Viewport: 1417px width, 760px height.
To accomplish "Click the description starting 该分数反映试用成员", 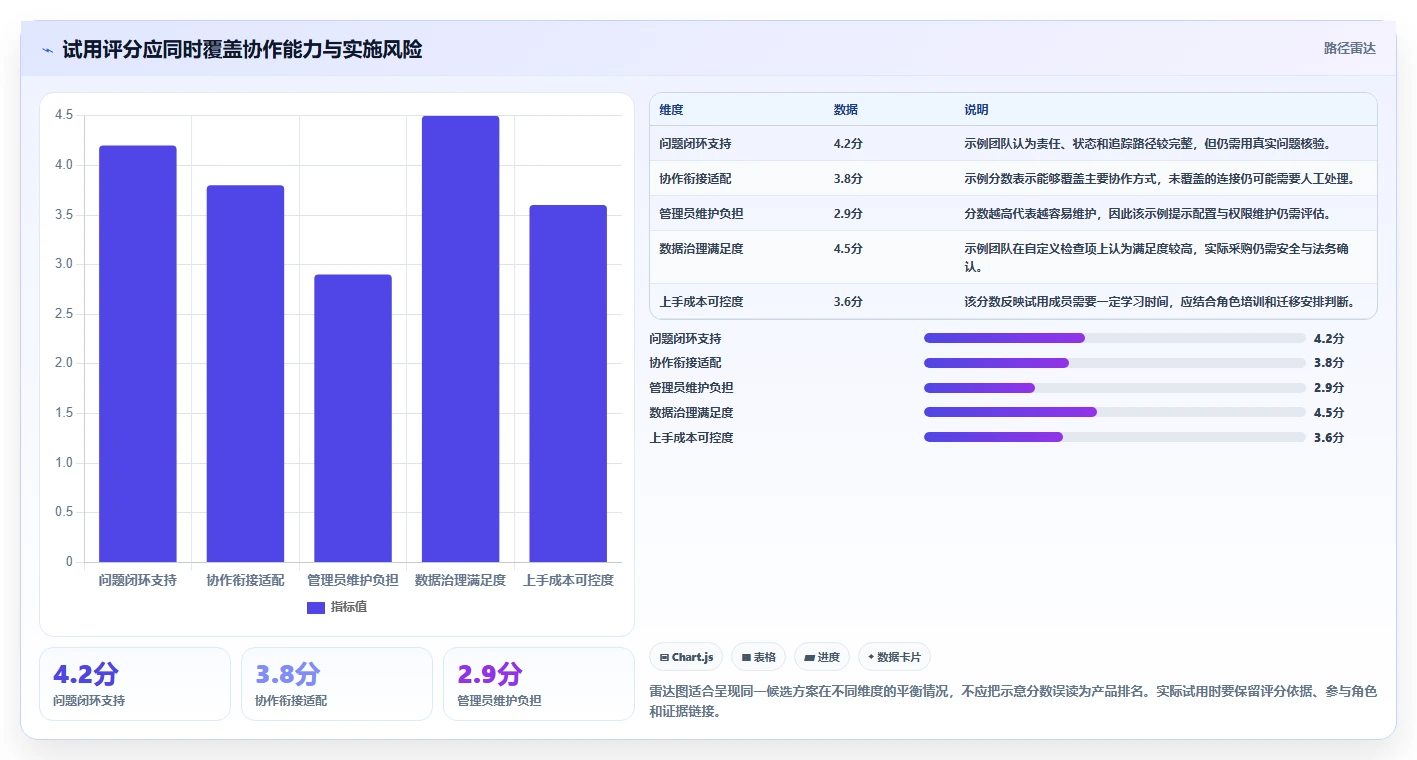I will click(x=1159, y=302).
